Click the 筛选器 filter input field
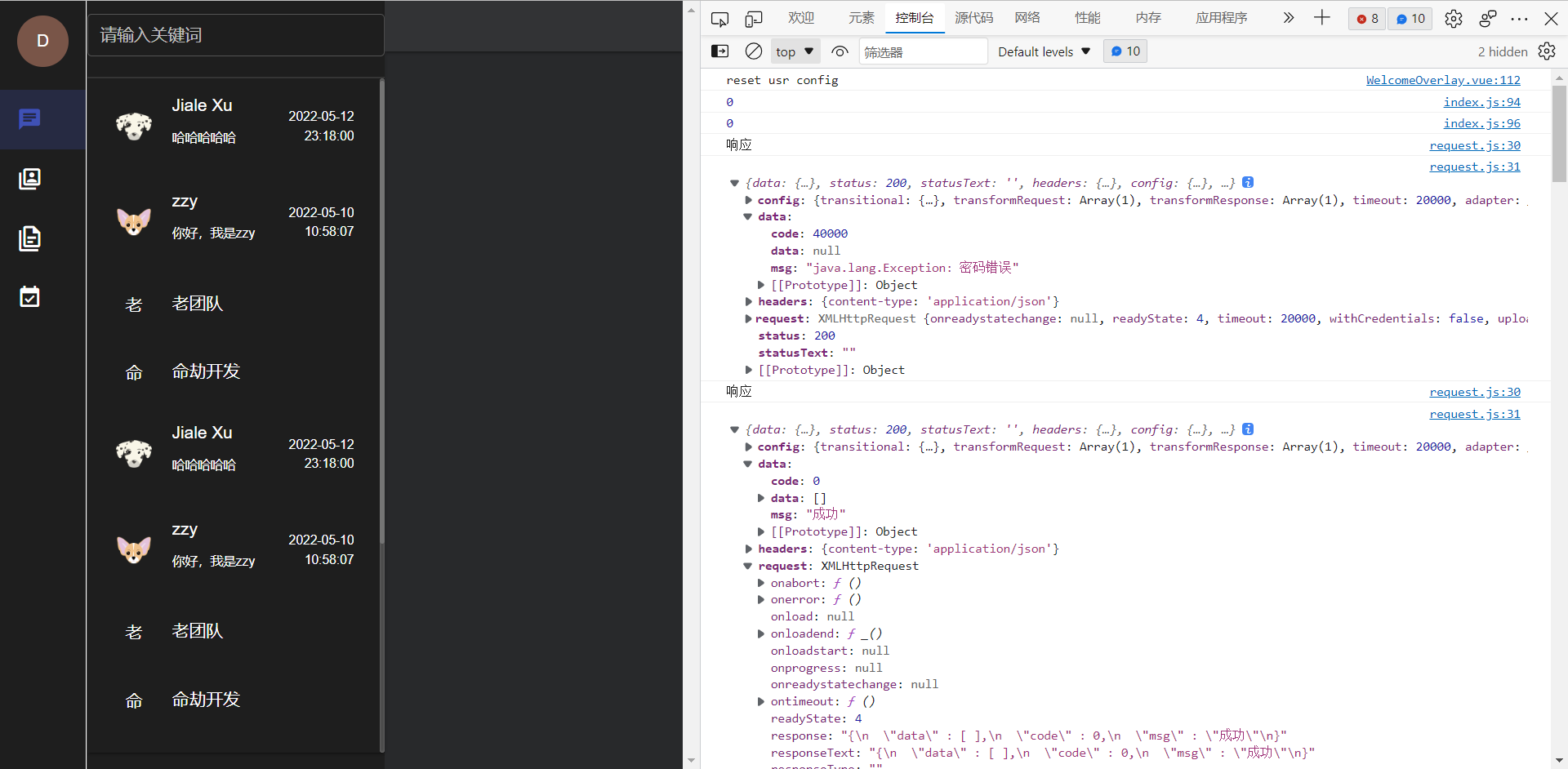The height and width of the screenshot is (769, 1568). (x=923, y=51)
